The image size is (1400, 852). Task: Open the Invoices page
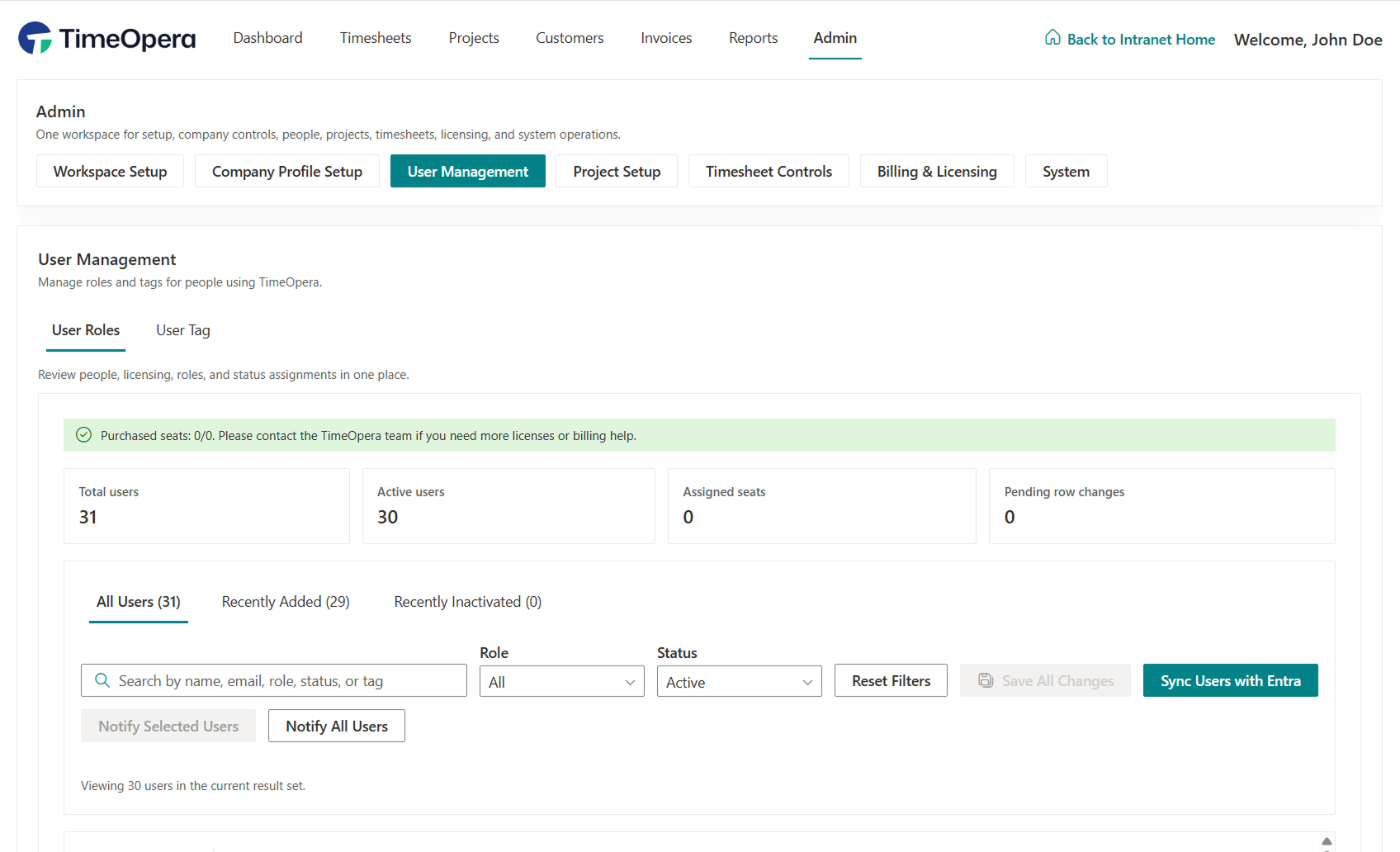pyautogui.click(x=666, y=38)
